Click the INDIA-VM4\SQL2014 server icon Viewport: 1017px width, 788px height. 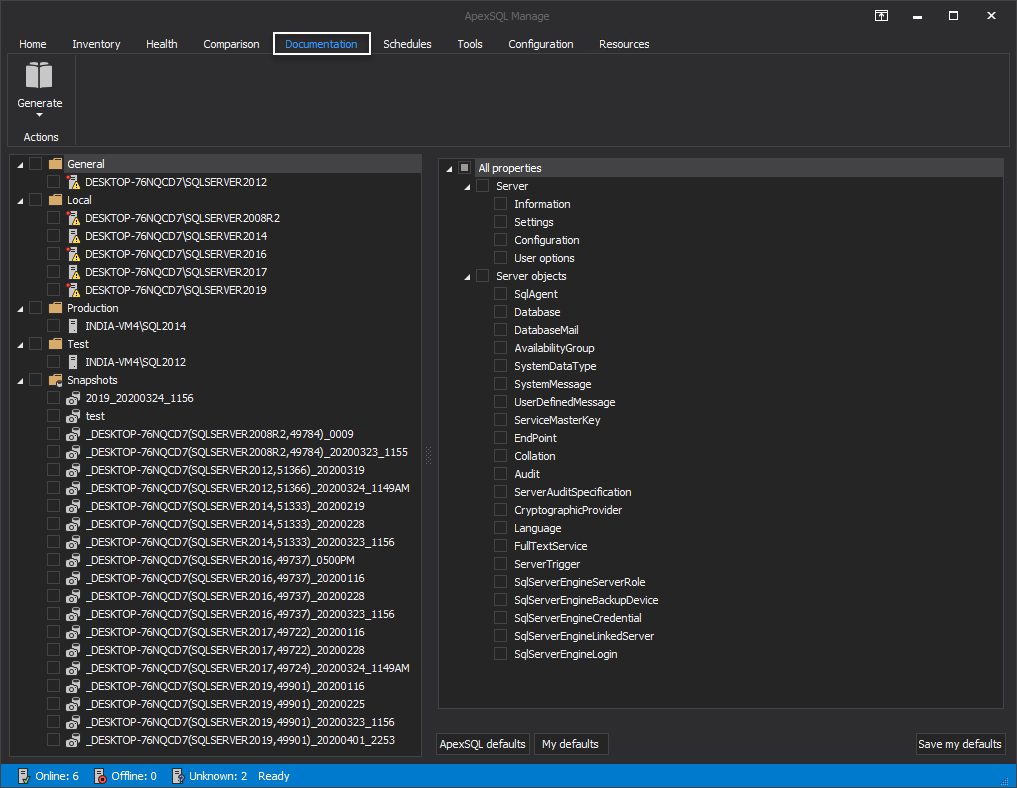(73, 326)
